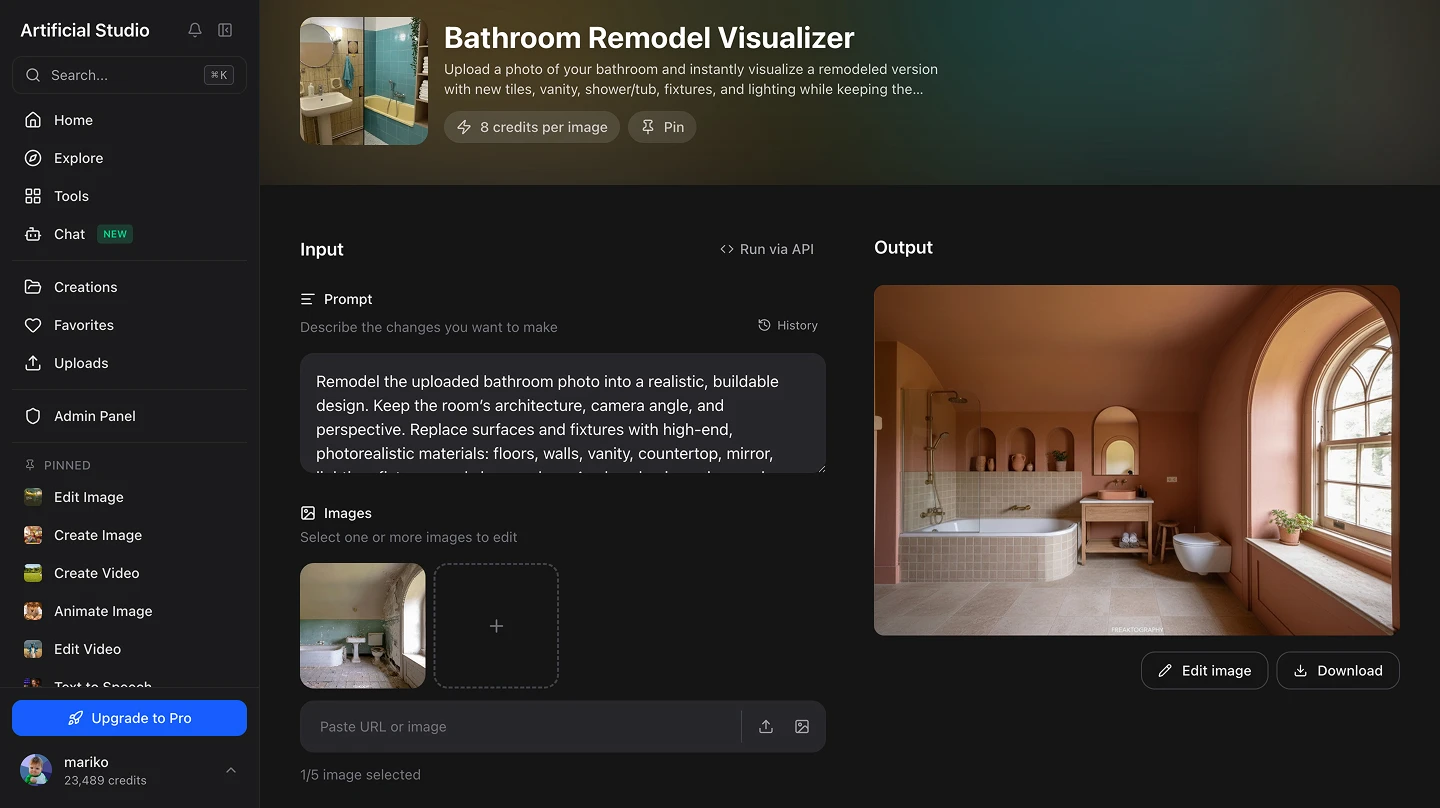Expand the mariko account menu chevron

[x=231, y=770]
